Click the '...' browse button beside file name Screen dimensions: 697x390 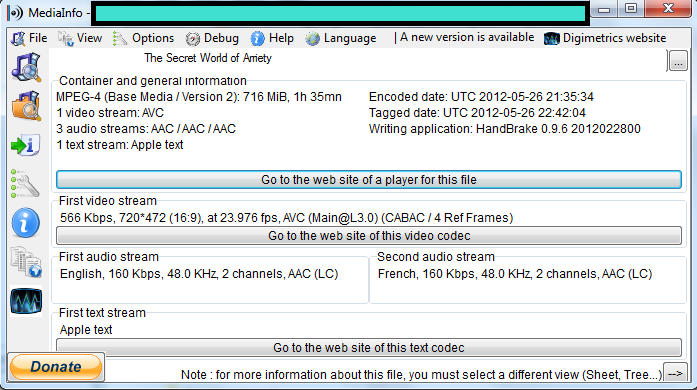pos(678,61)
